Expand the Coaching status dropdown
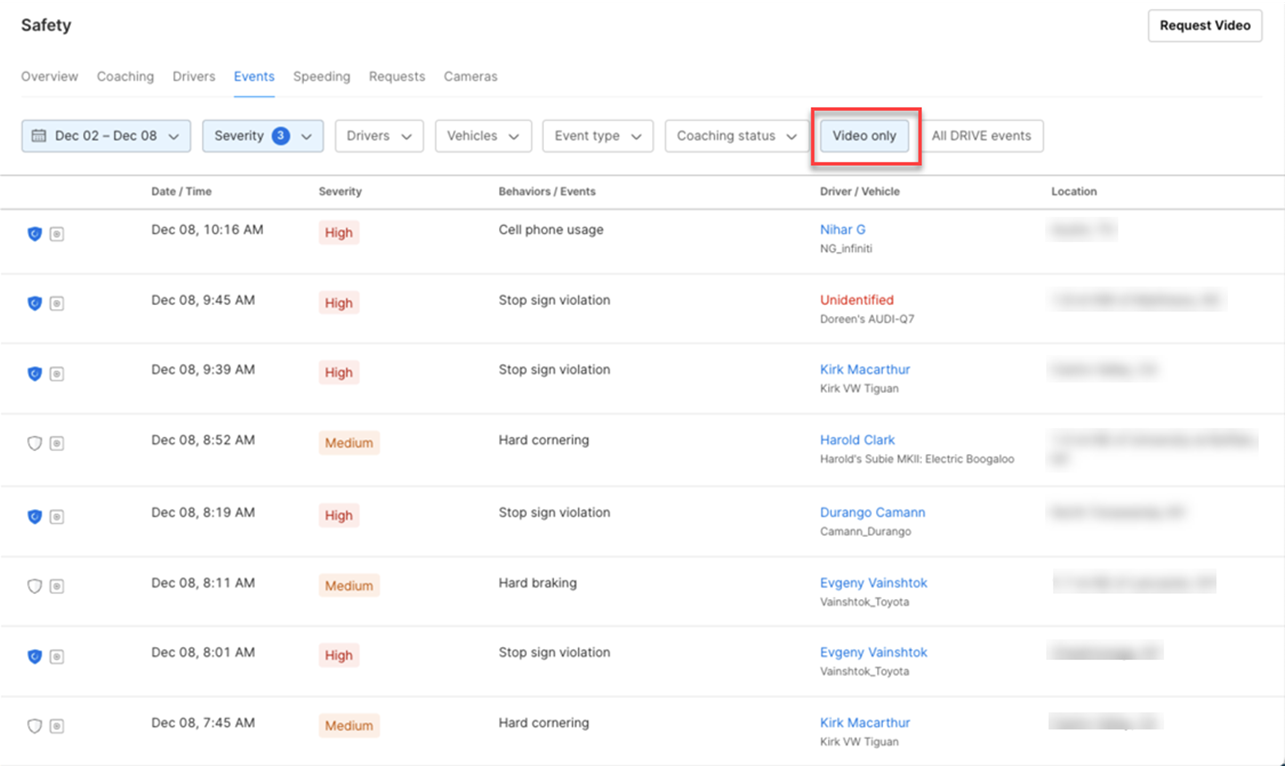Viewport: 1285px width, 766px height. click(x=736, y=136)
